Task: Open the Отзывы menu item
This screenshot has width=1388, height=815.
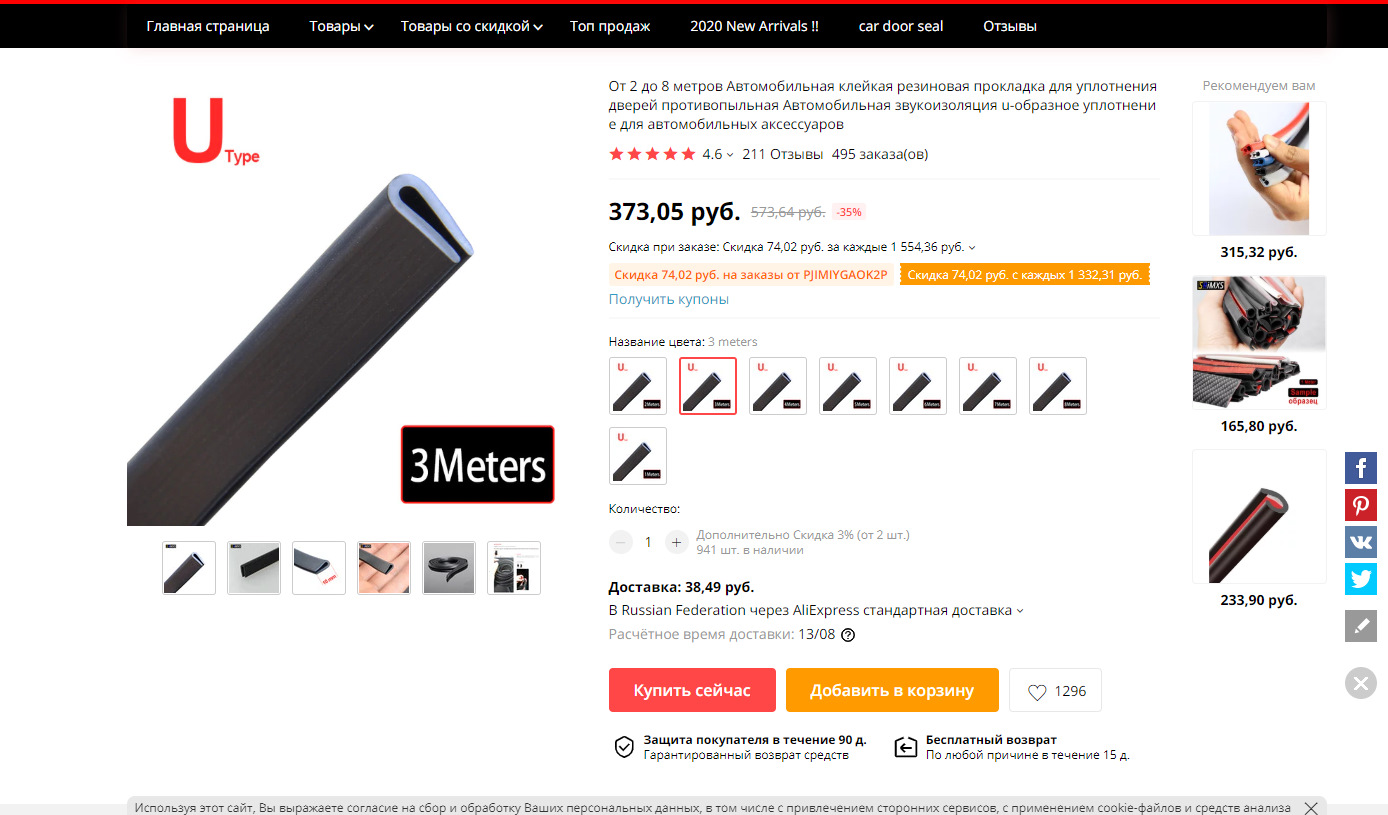Action: 1010,26
